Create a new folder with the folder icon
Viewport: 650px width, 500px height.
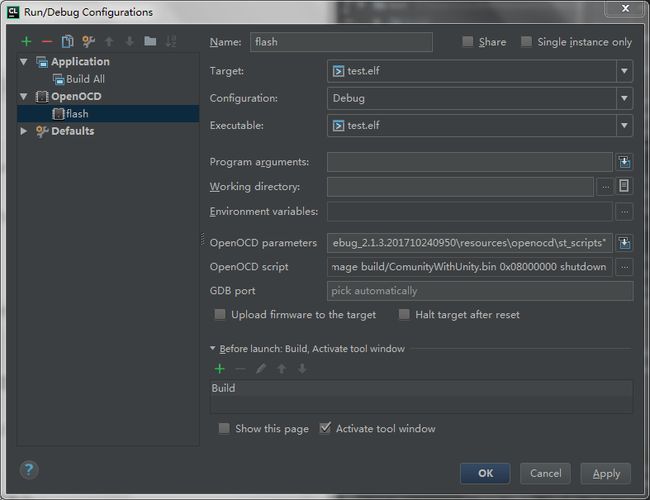pyautogui.click(x=150, y=41)
